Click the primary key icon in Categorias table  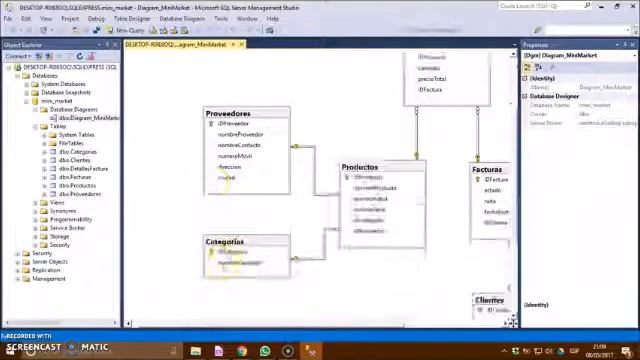coord(211,253)
